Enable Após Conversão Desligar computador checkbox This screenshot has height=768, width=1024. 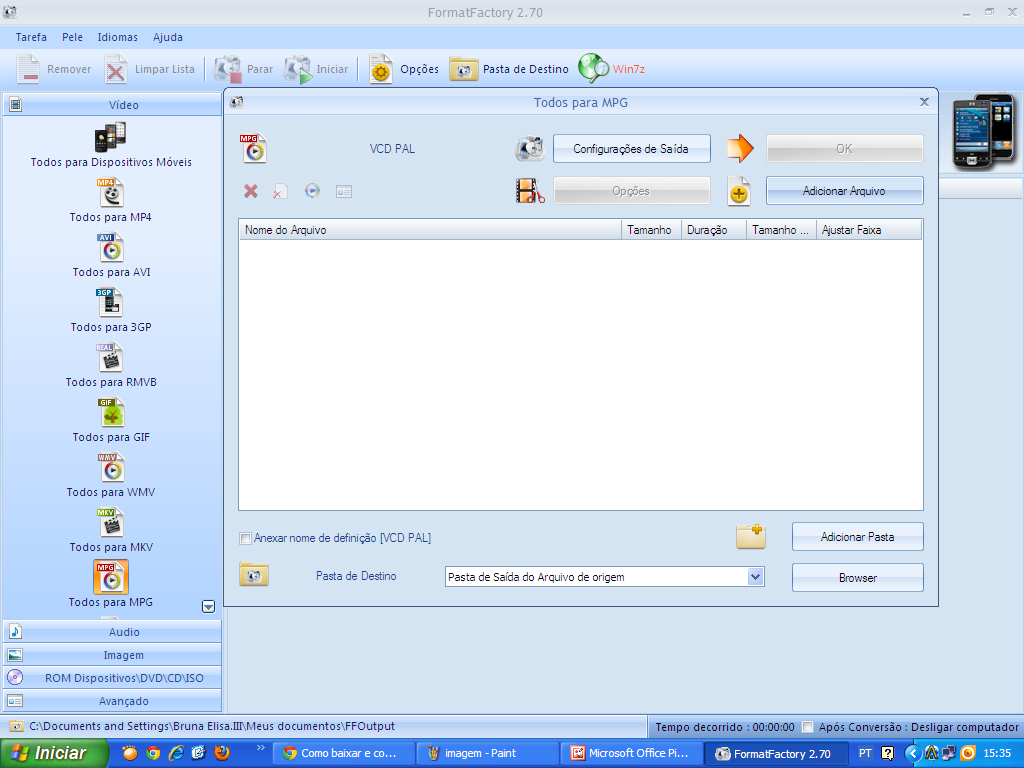(808, 727)
